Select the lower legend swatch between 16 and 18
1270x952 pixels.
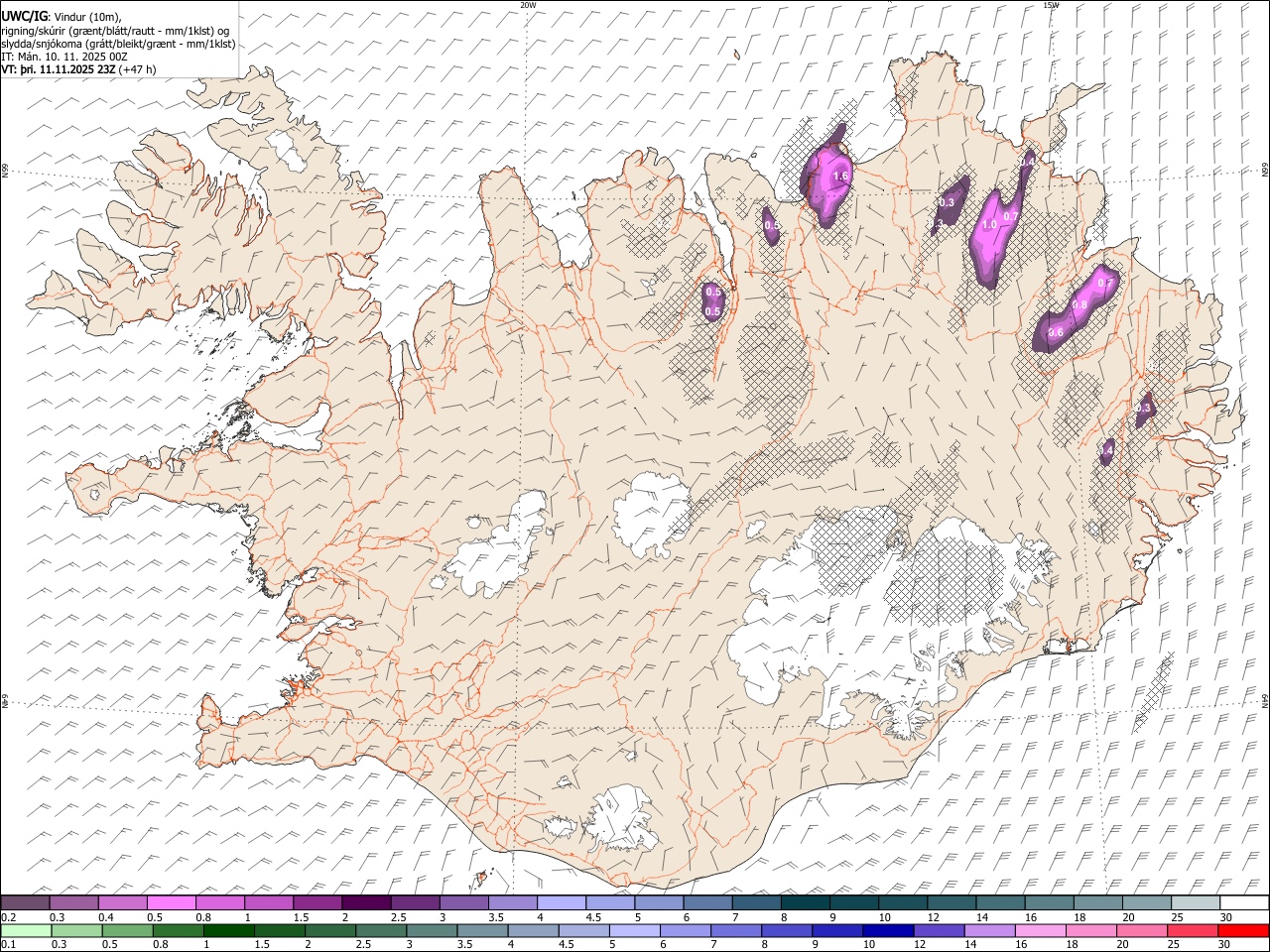(1041, 930)
